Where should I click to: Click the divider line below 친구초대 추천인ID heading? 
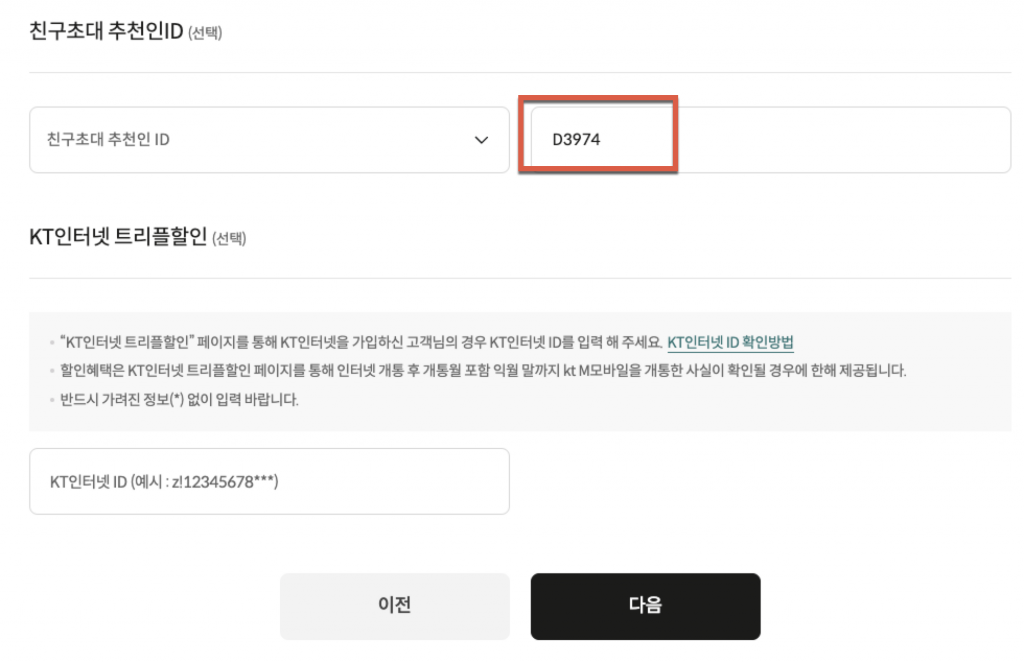pyautogui.click(x=520, y=72)
